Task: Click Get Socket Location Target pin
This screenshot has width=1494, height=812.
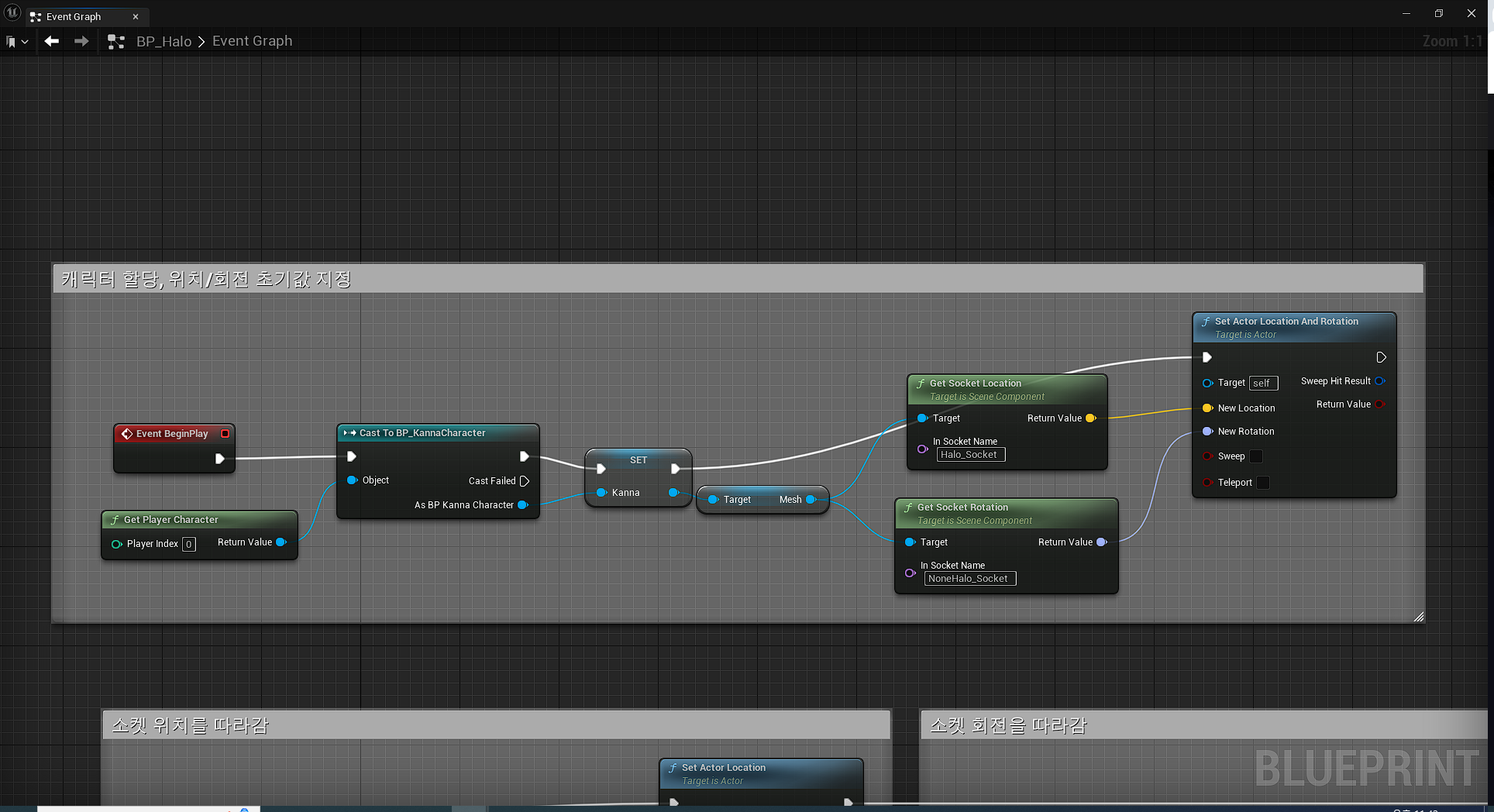Action: pos(922,418)
